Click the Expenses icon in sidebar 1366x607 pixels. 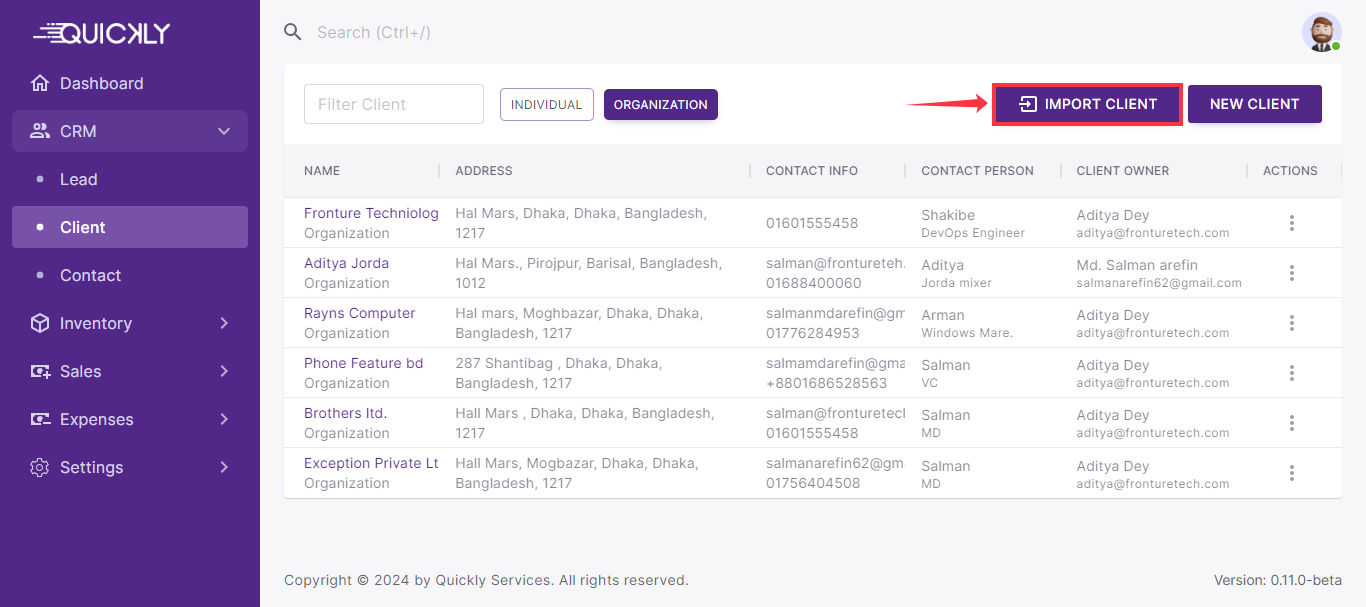tap(40, 419)
